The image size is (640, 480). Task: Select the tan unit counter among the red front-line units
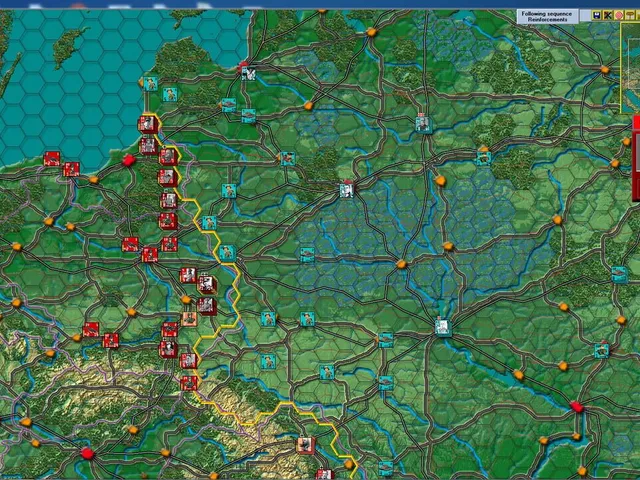coord(189,318)
